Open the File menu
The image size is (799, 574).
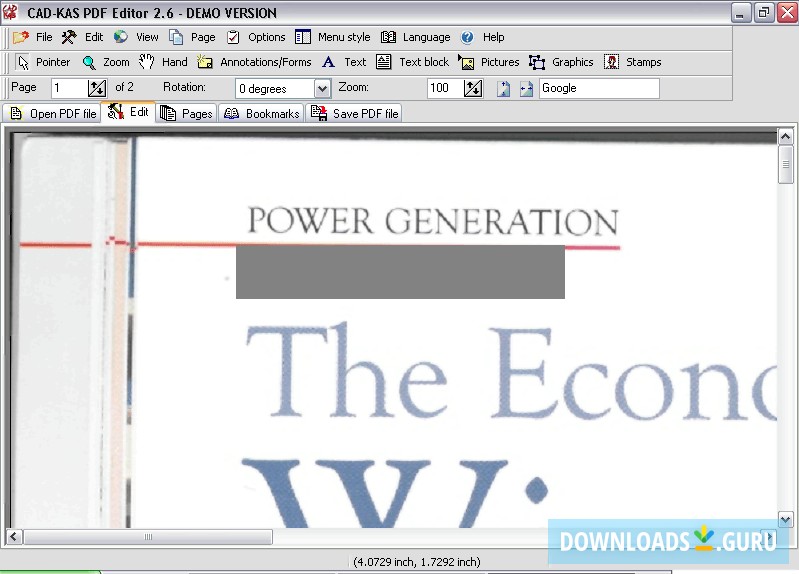[44, 37]
